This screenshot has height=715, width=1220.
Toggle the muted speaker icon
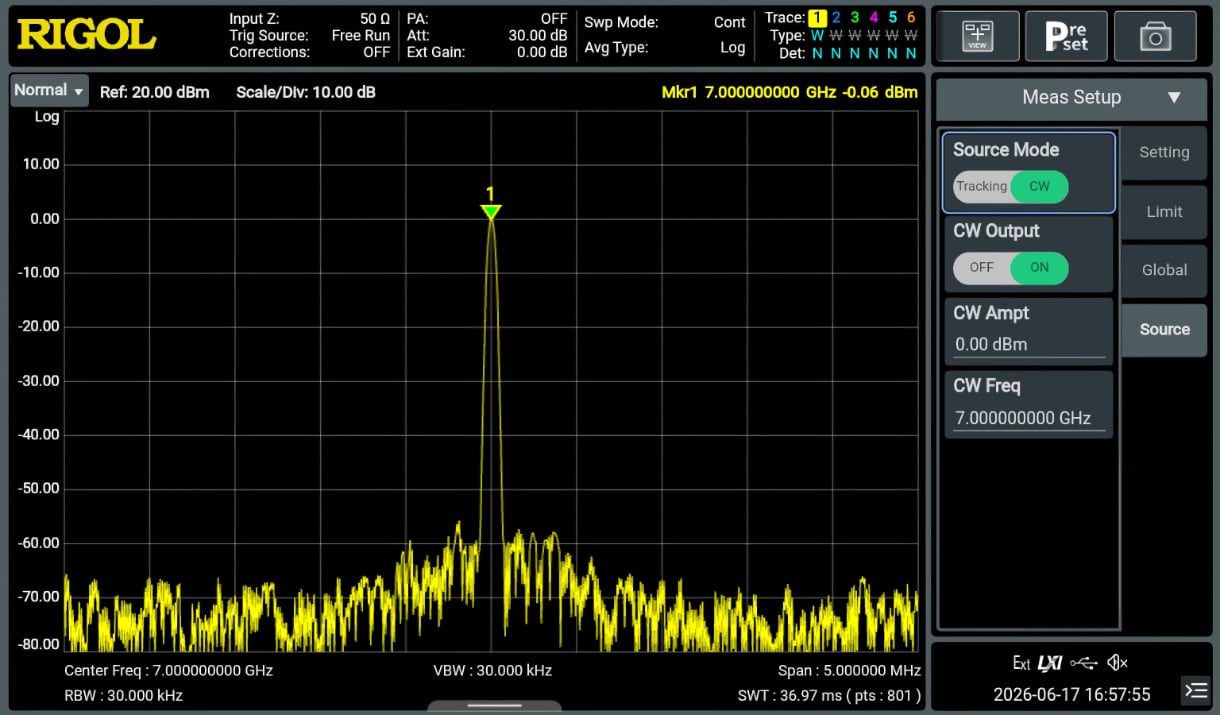(1118, 663)
